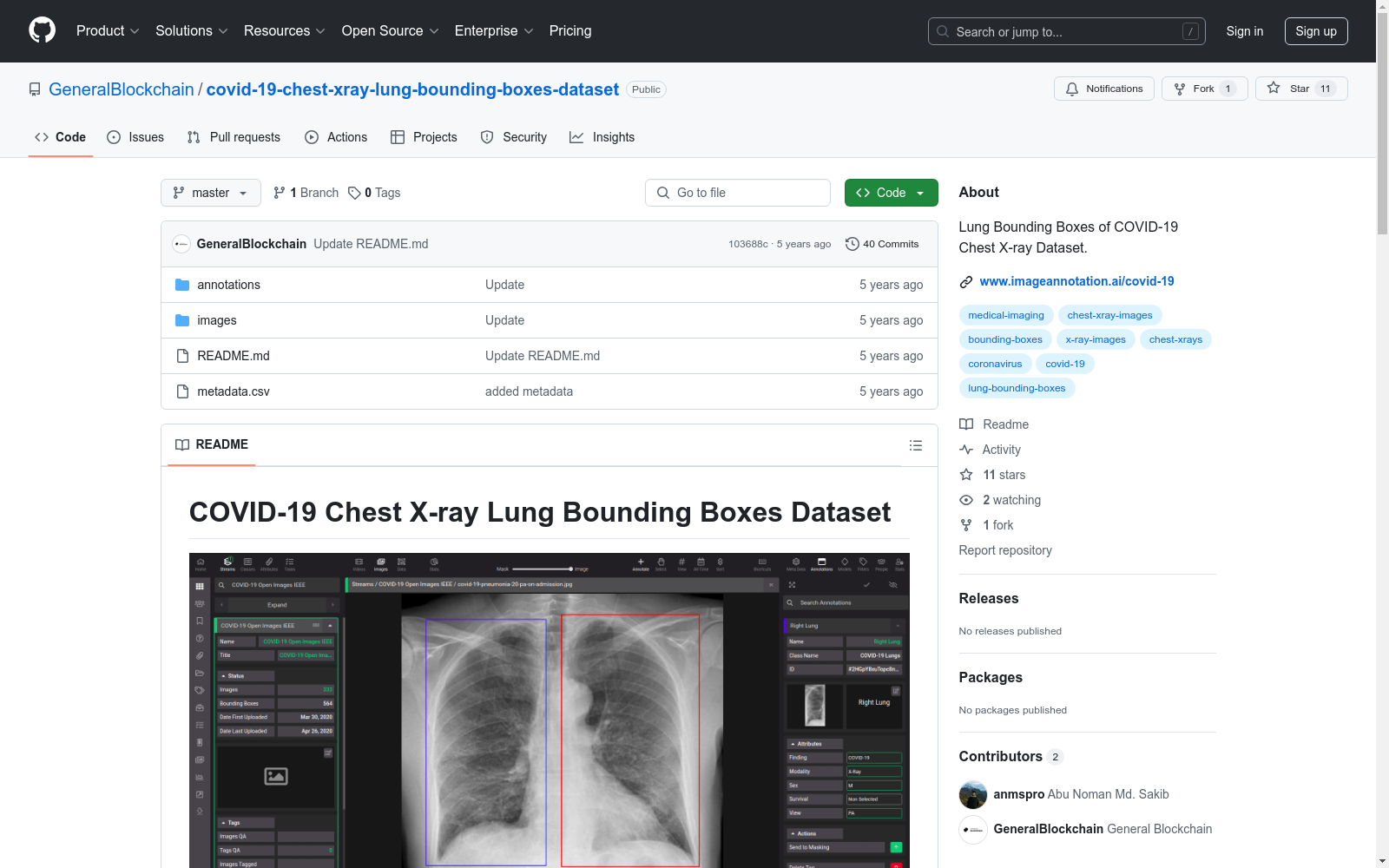Open the green Code dropdown button
The image size is (1389, 868).
point(891,193)
